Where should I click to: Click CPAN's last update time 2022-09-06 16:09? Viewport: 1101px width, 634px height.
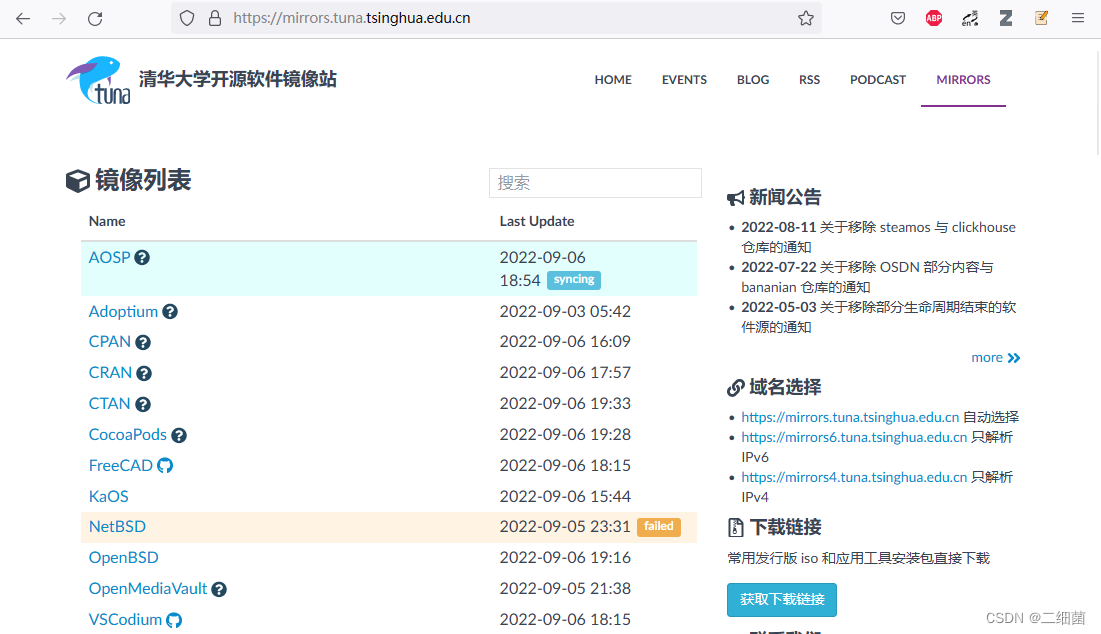[565, 342]
